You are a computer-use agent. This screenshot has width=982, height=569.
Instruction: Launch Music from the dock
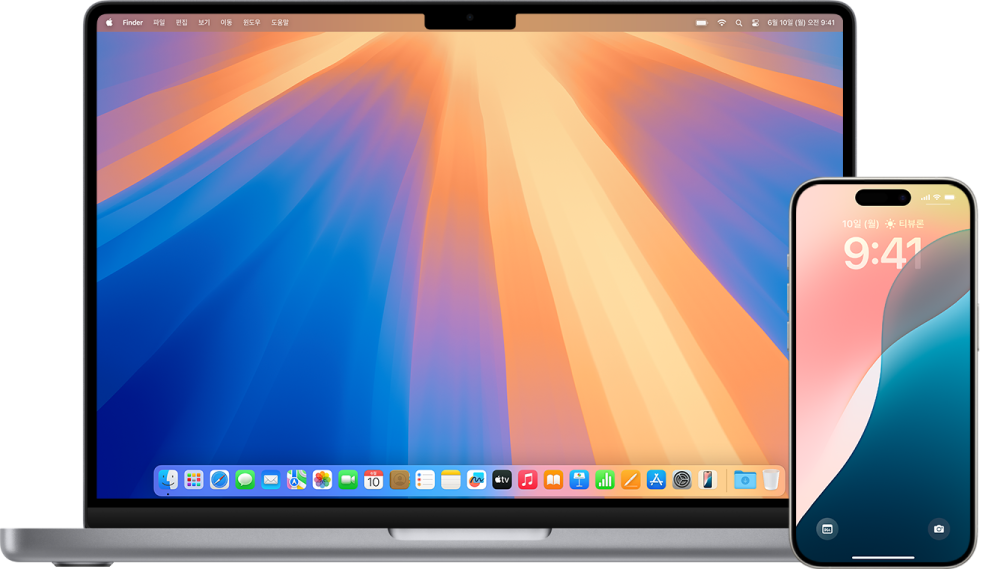527,480
